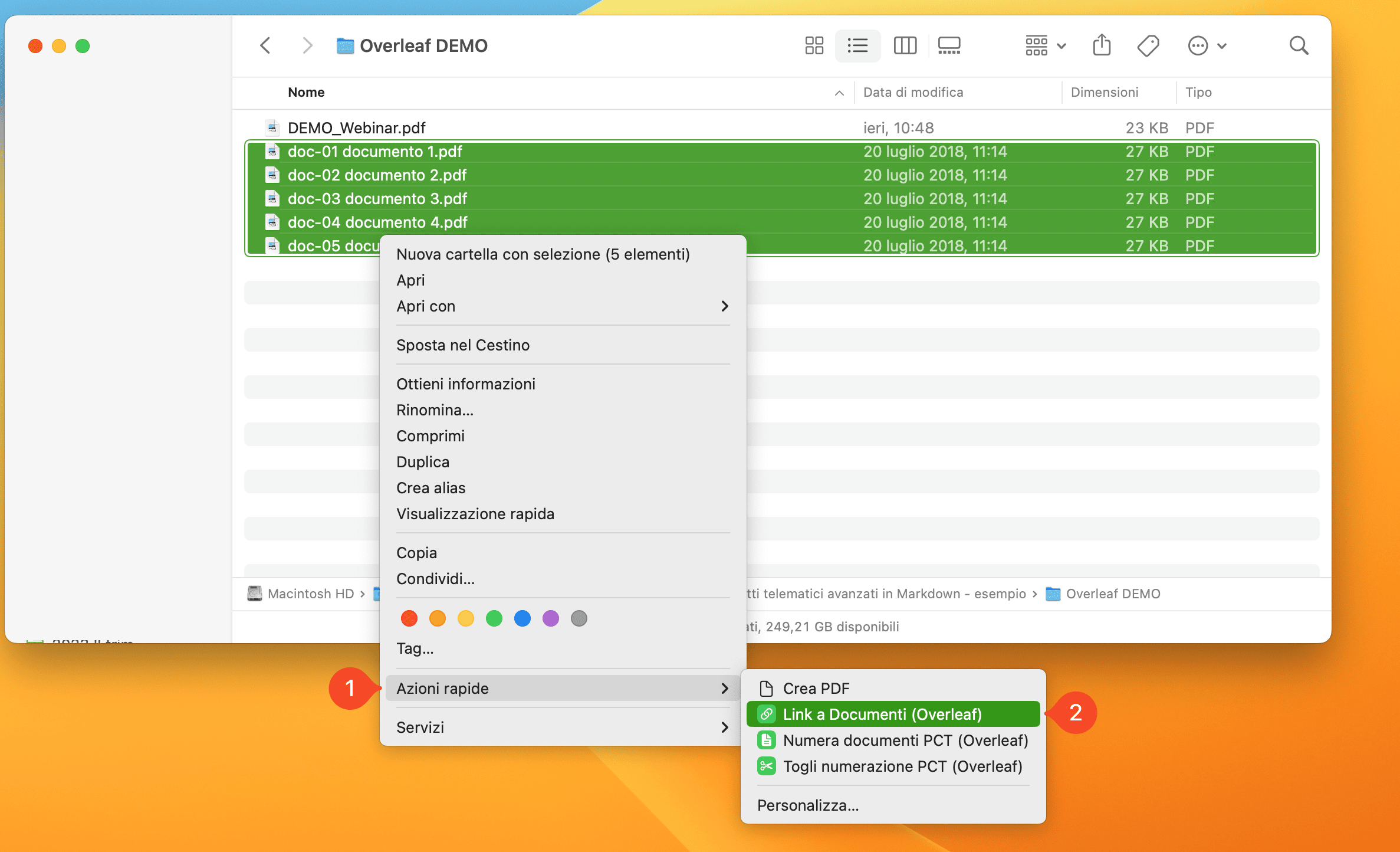Open the group-by options dropdown
The height and width of the screenshot is (852, 1400).
1046,45
